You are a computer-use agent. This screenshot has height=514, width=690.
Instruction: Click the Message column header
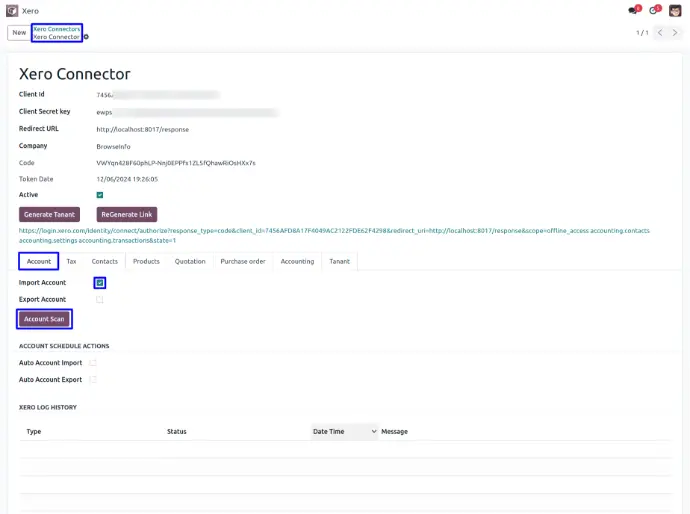coord(395,432)
